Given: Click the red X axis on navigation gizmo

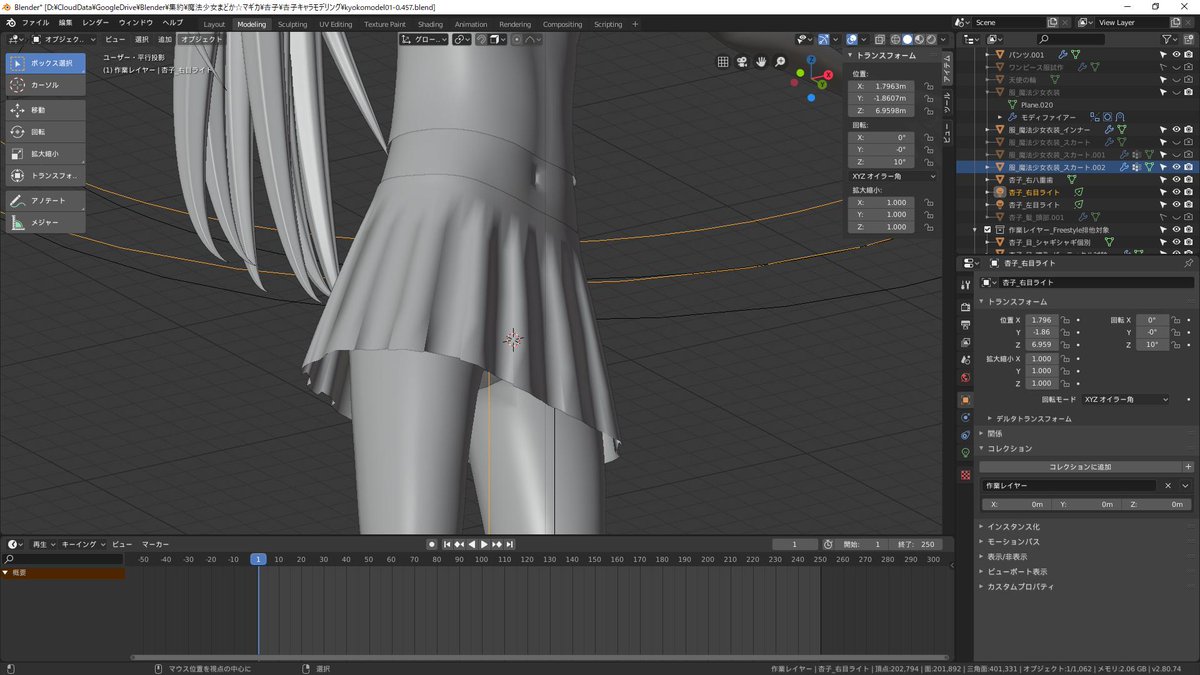Looking at the screenshot, I should [x=827, y=76].
